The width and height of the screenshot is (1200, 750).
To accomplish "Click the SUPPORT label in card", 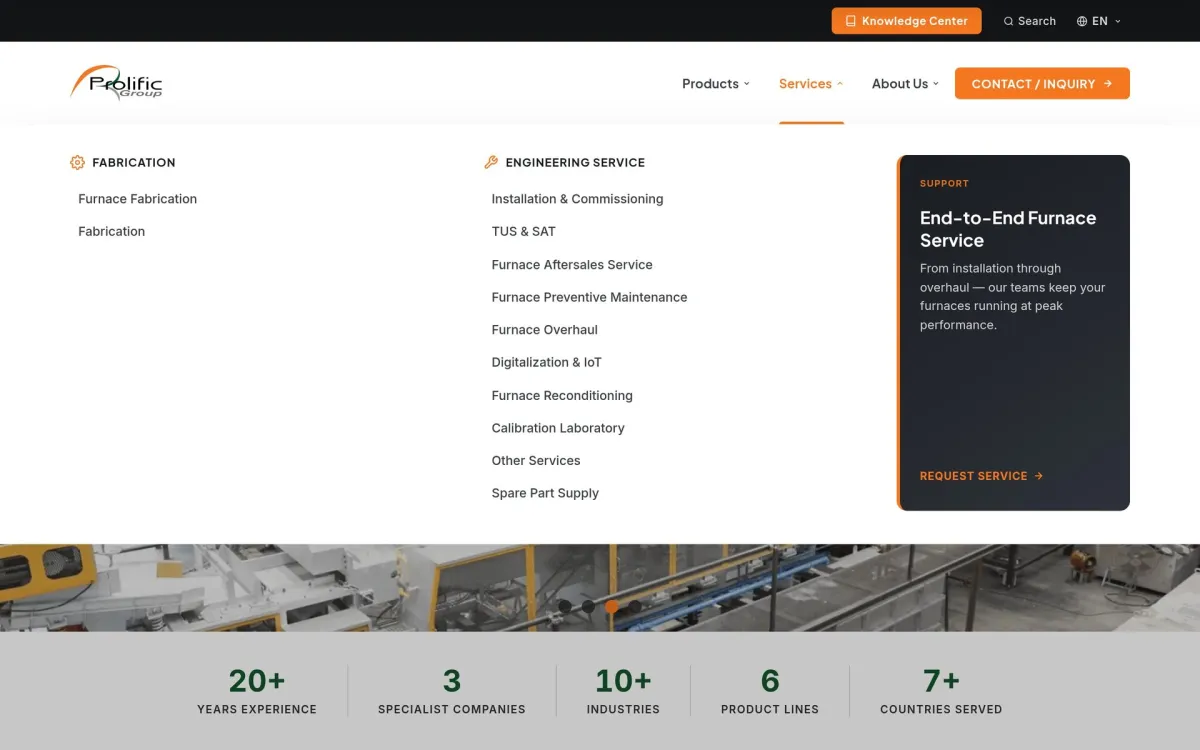I will coord(944,183).
